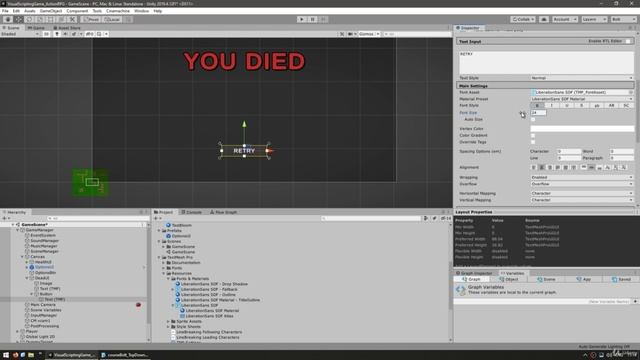The width and height of the screenshot is (640, 360).
Task: Select the Rotate tool in toolbar
Action: 29,19
